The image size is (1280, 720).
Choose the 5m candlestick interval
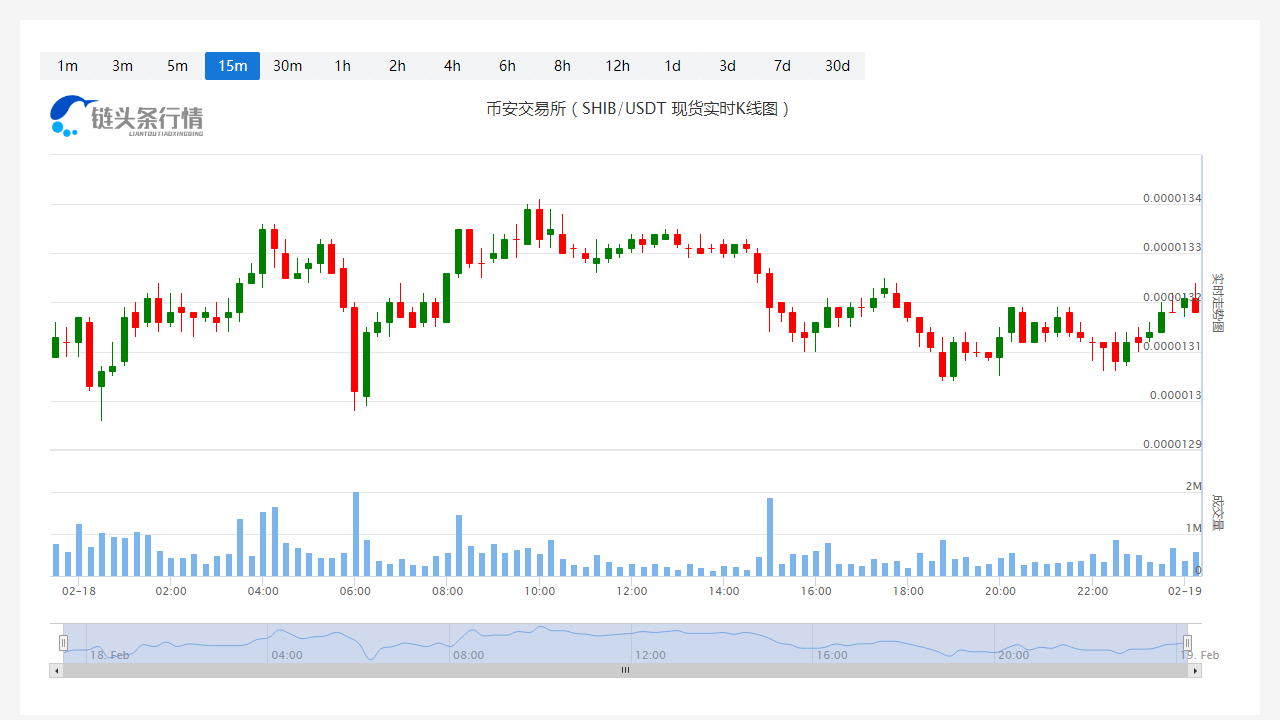click(x=177, y=66)
